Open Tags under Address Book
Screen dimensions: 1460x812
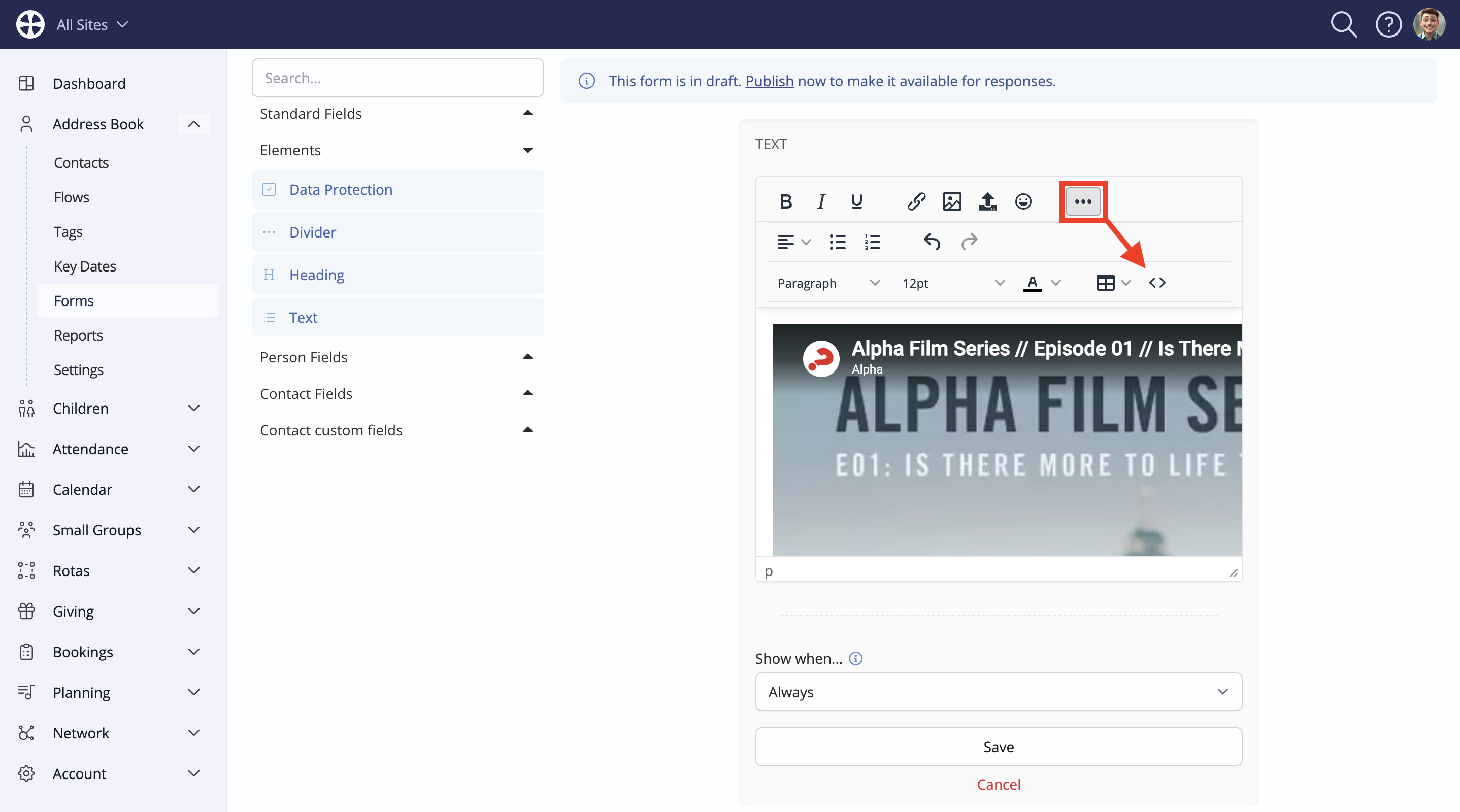point(68,232)
